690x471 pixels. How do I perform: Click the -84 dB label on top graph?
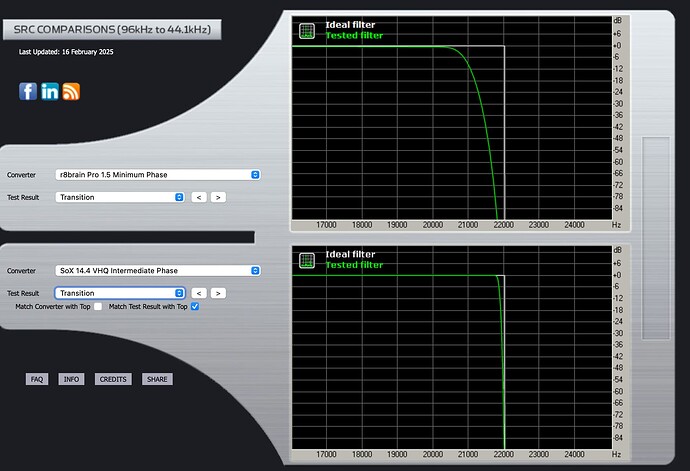[618, 208]
